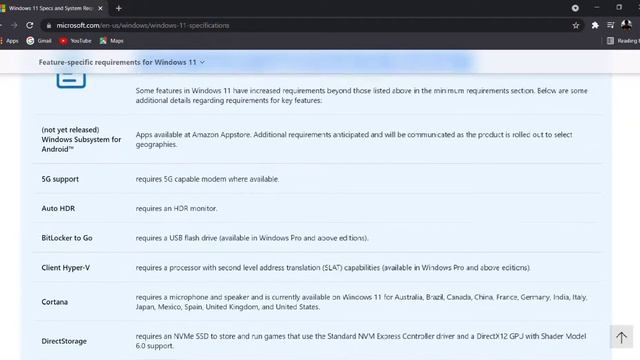Open YouTube bookmark
The width and height of the screenshot is (640, 360).
point(76,41)
